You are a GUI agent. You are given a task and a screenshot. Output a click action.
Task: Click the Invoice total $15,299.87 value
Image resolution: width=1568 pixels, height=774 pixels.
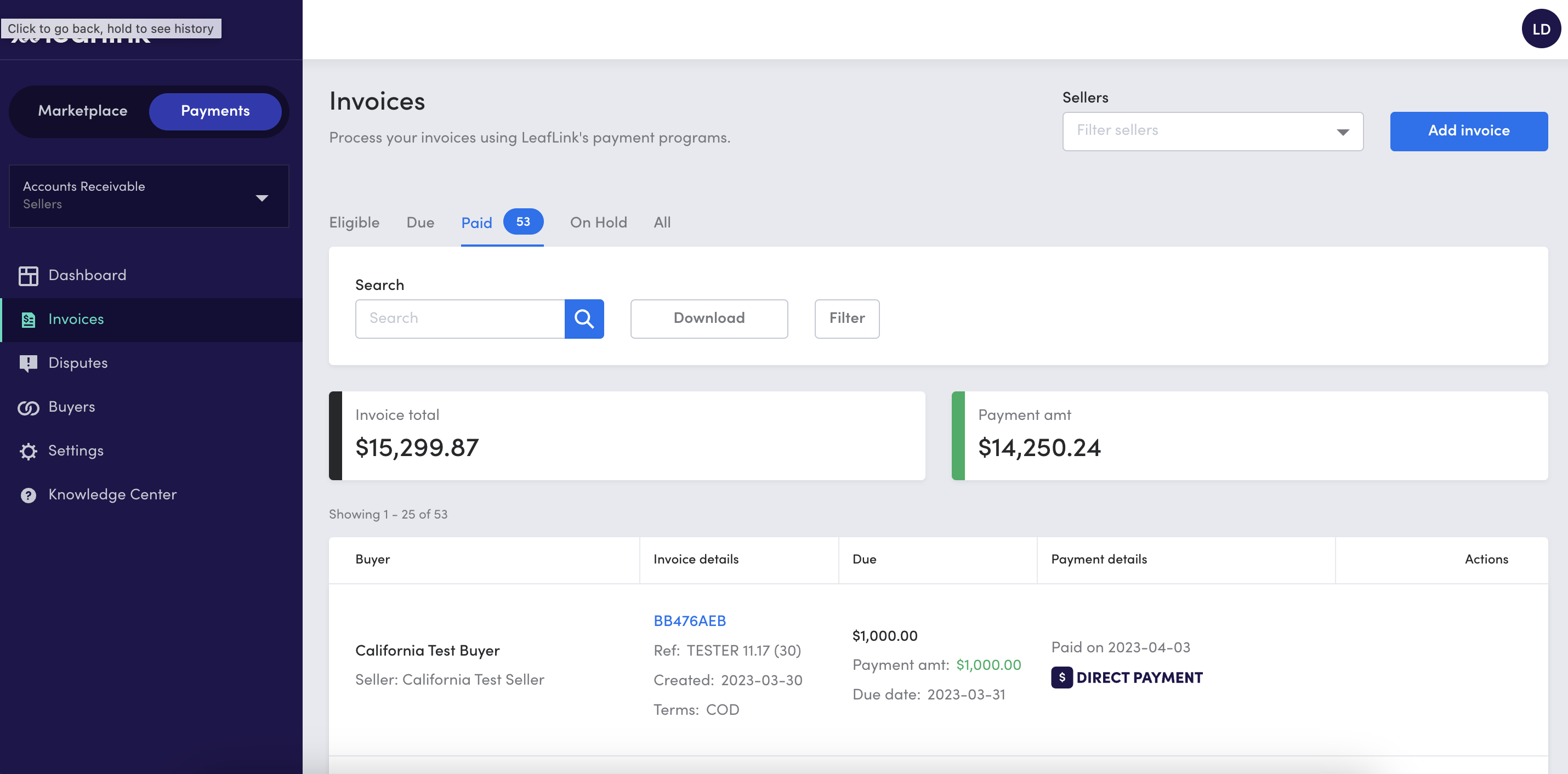(417, 447)
